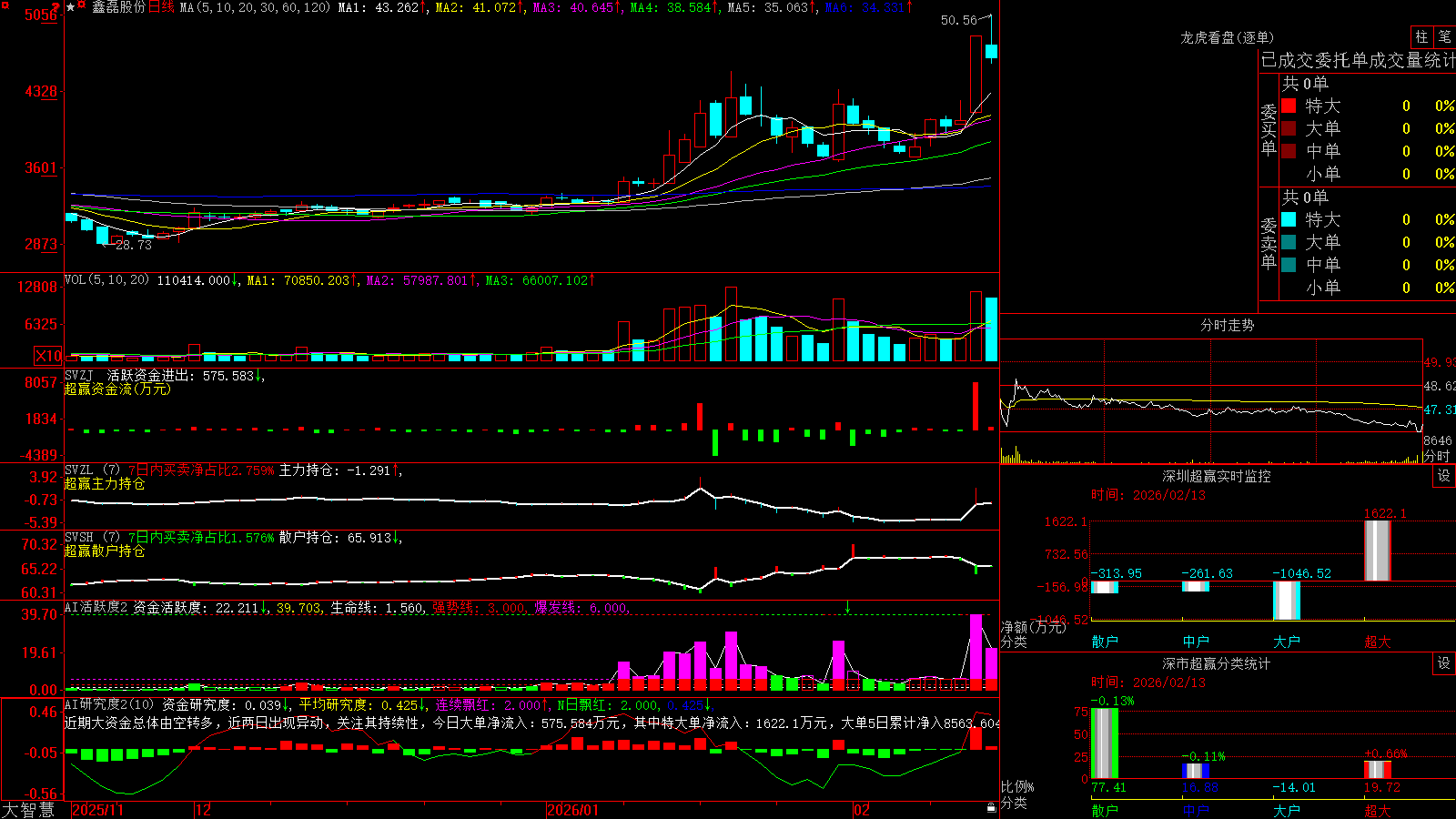The height and width of the screenshot is (819, 1456).
Task: Click the 大户 -1046.52 bar in monitor
Action: click(x=1287, y=601)
